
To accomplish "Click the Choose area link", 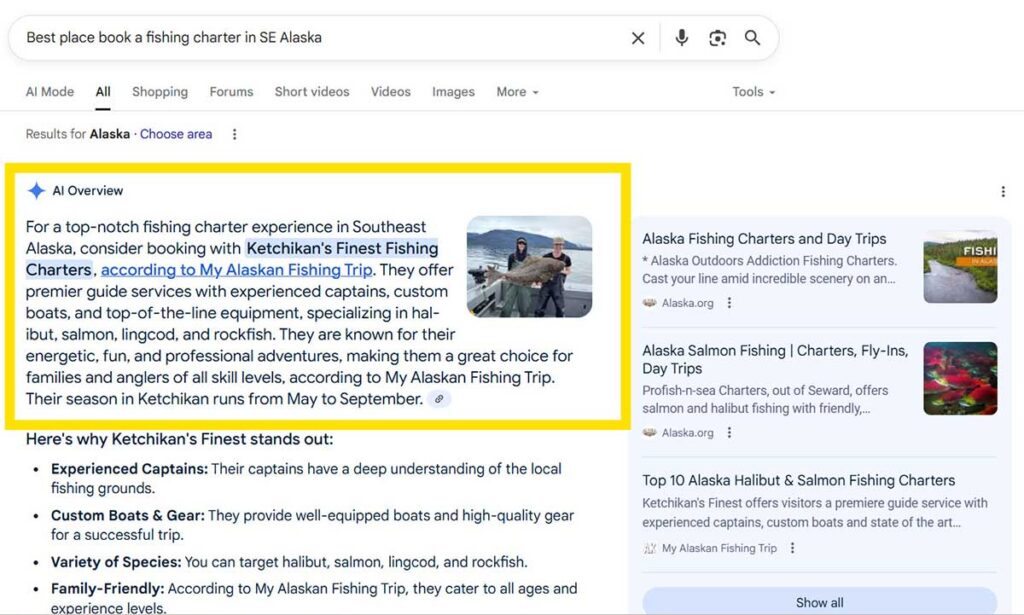I will point(176,134).
